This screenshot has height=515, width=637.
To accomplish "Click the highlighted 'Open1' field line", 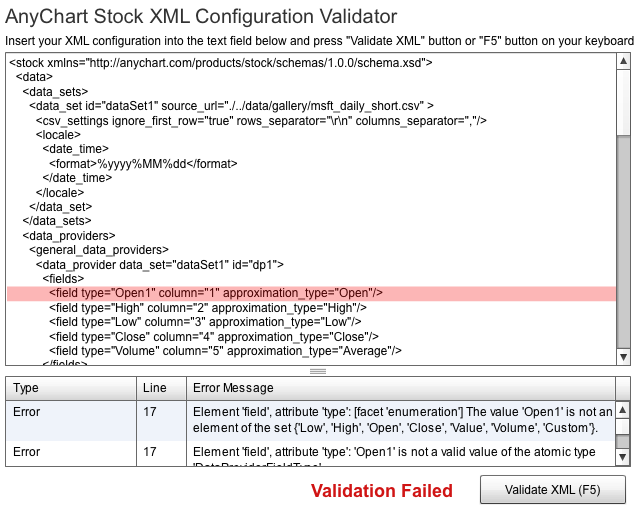I will 216,293.
